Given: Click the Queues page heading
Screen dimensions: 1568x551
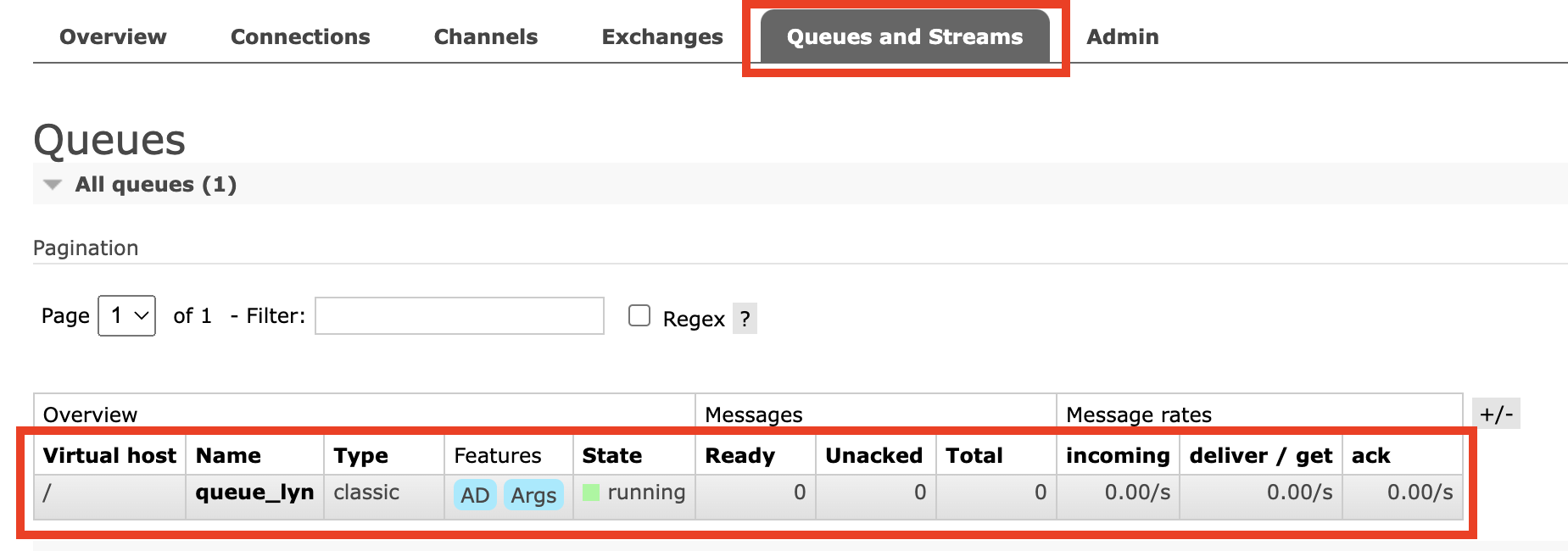Looking at the screenshot, I should click(109, 140).
